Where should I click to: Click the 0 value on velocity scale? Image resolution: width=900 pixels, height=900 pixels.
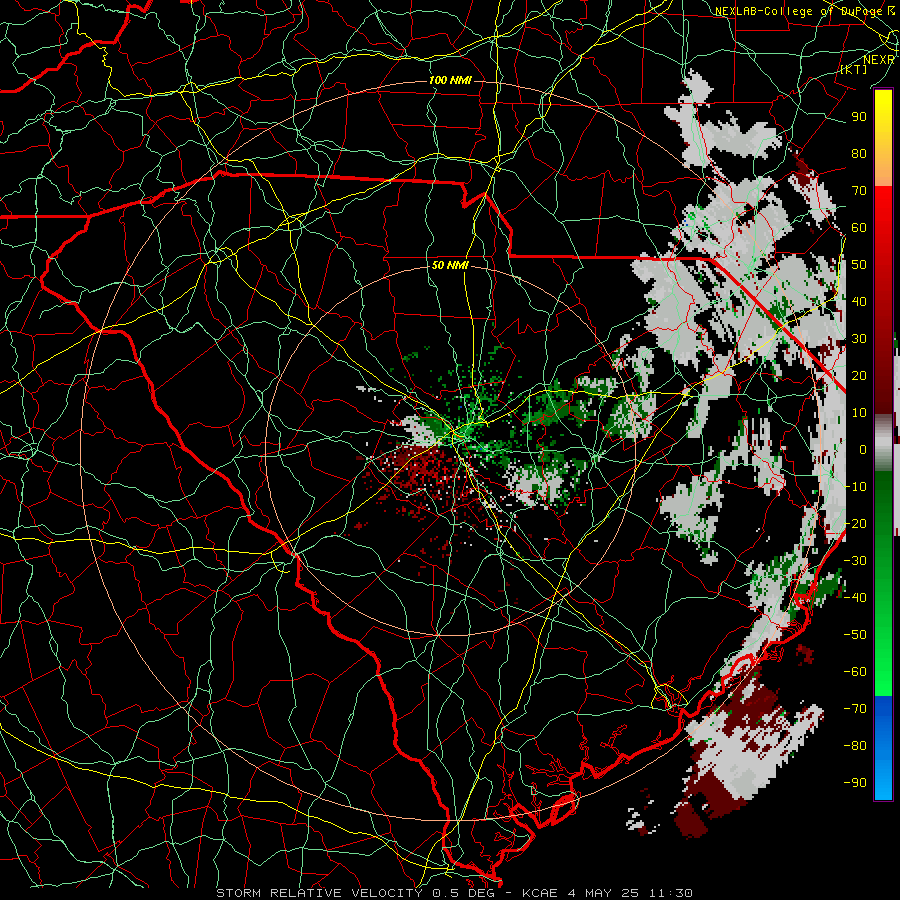[x=863, y=449]
